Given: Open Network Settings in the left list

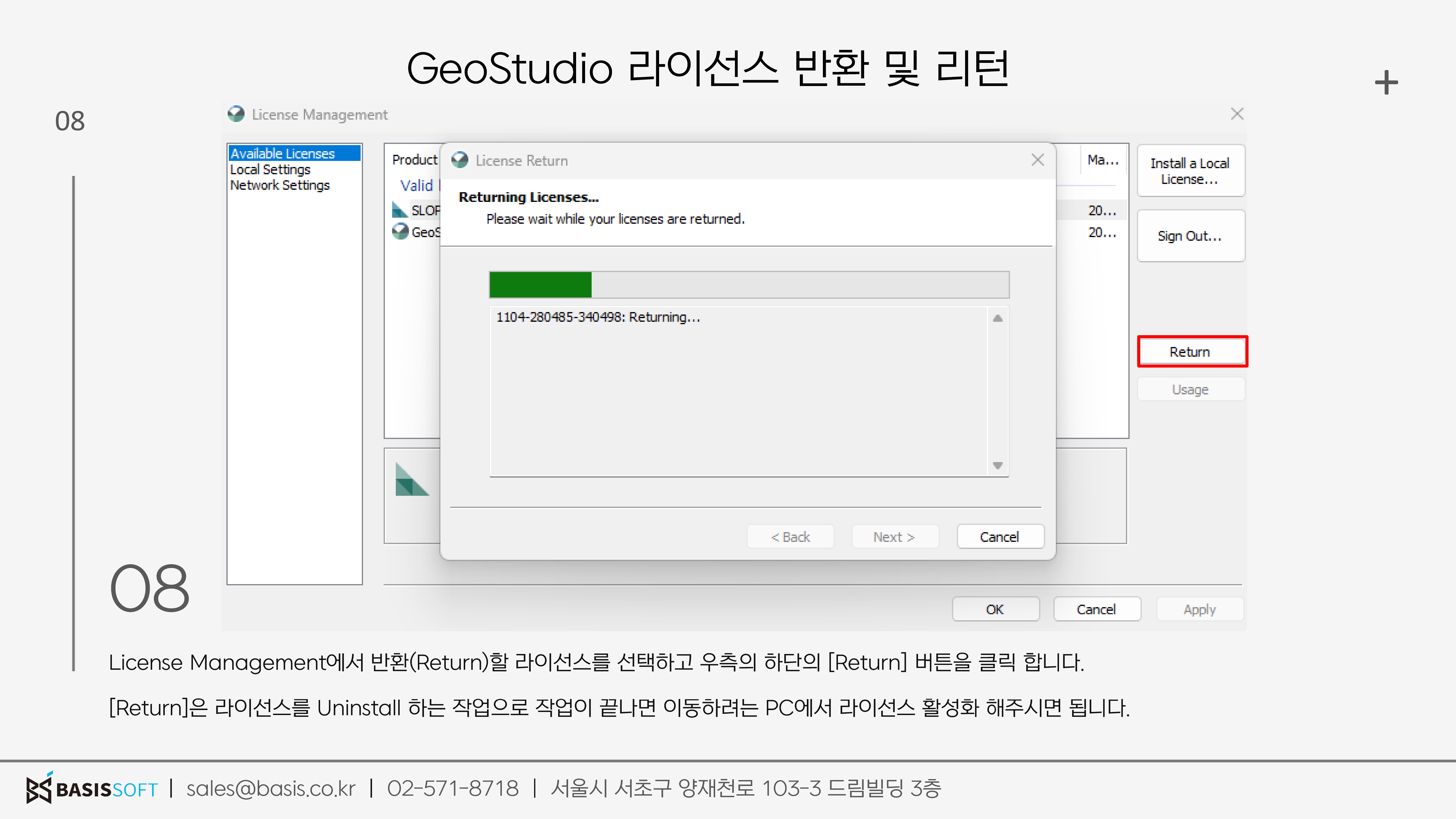Looking at the screenshot, I should coord(280,185).
